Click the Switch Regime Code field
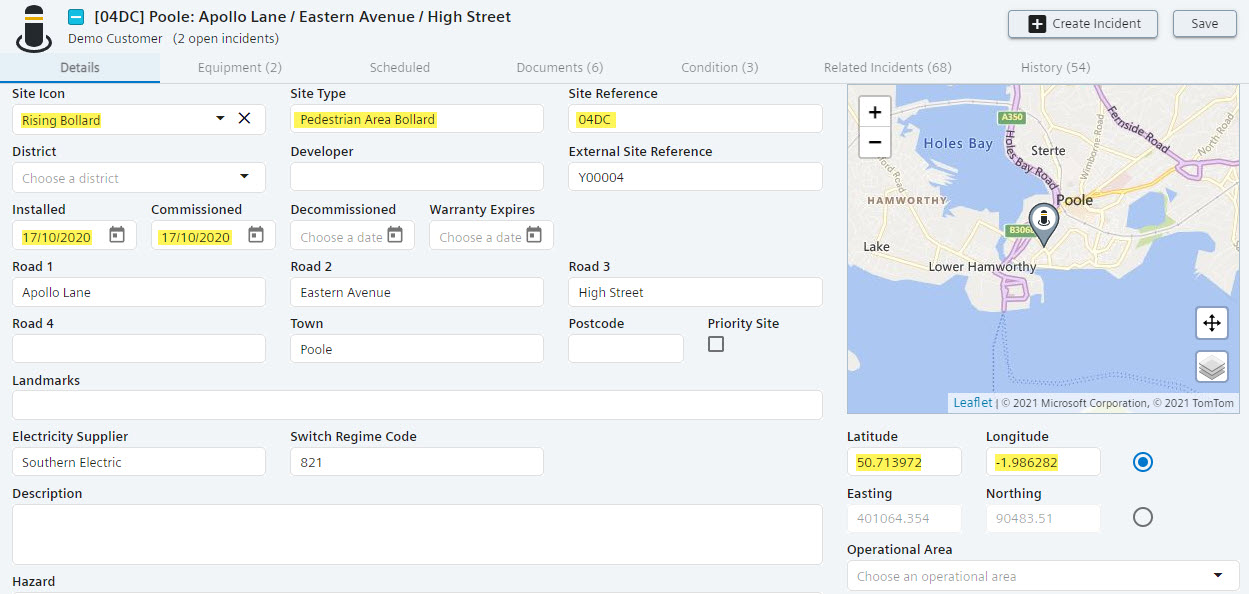 (417, 462)
